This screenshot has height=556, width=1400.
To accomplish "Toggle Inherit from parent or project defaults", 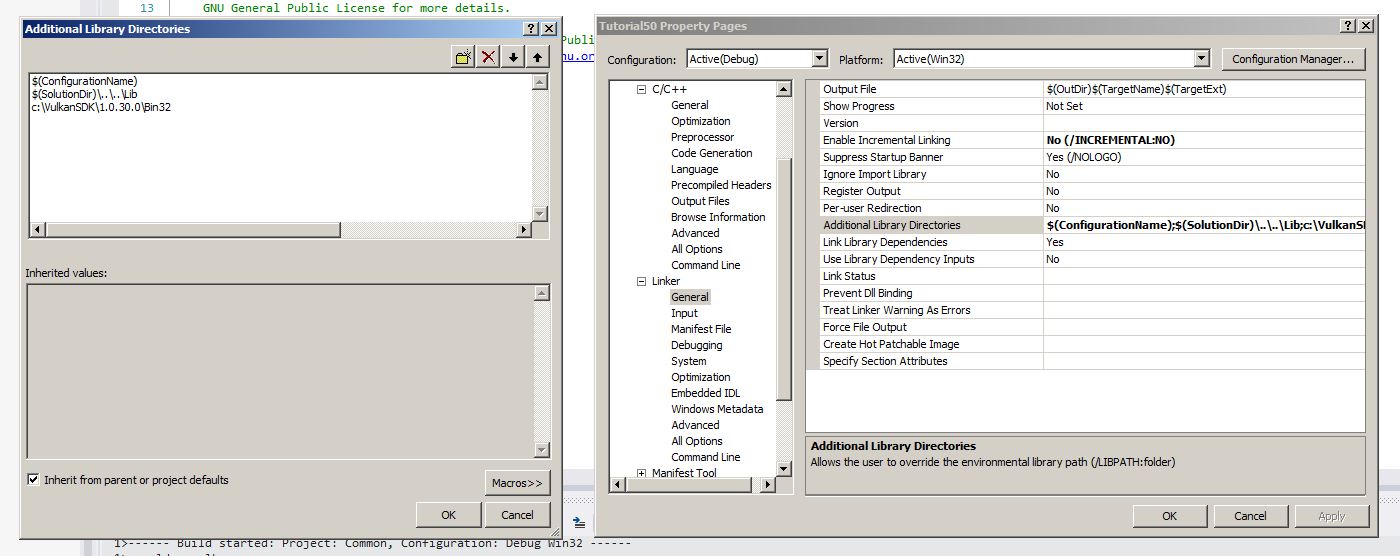I will tap(34, 480).
